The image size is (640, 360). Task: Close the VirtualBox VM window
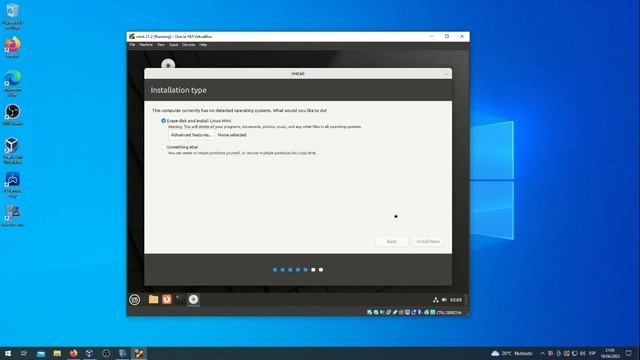462,36
